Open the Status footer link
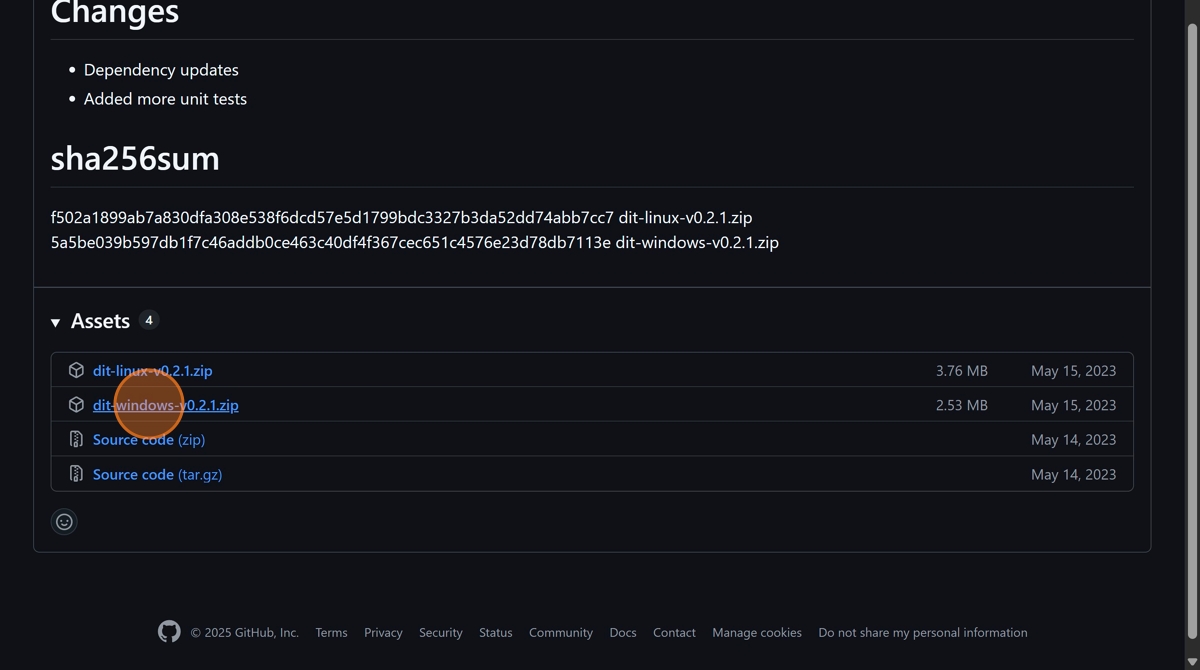The image size is (1200, 670). click(x=495, y=633)
